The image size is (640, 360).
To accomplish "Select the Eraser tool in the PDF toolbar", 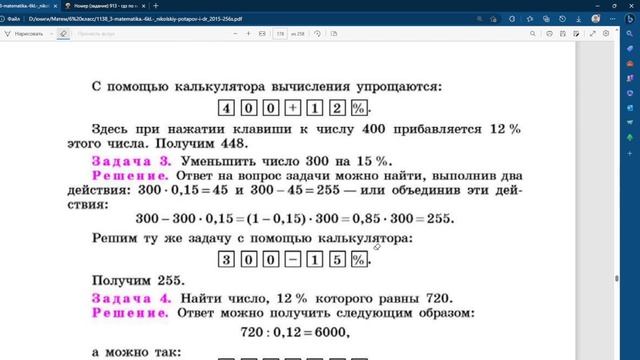I will (63, 34).
